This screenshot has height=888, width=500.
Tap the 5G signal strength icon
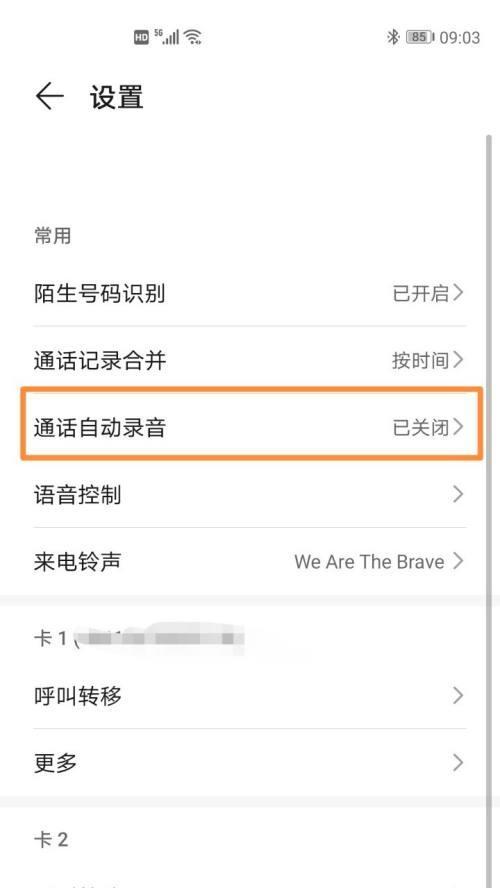(166, 37)
